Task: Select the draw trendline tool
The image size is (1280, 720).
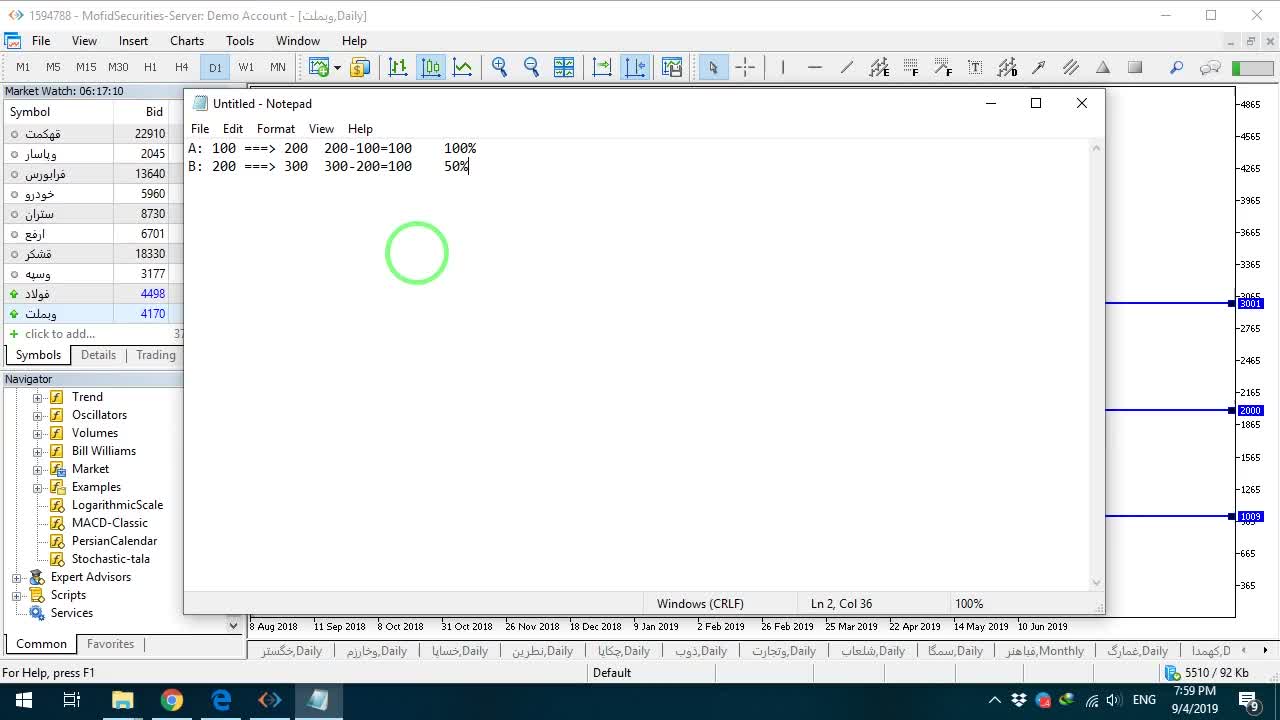Action: 847,67
